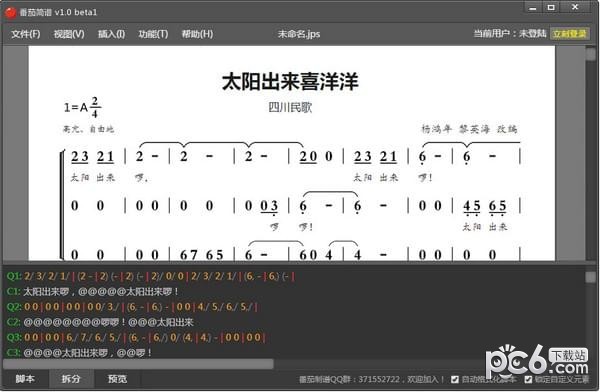Click the arranger credit 杨鸿年 黎英海 改编

point(470,129)
